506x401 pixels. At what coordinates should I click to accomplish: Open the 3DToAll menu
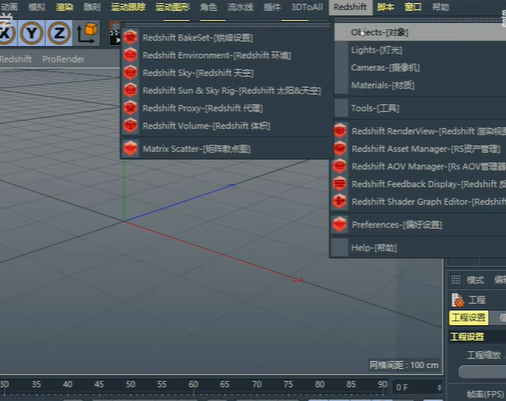tap(307, 7)
